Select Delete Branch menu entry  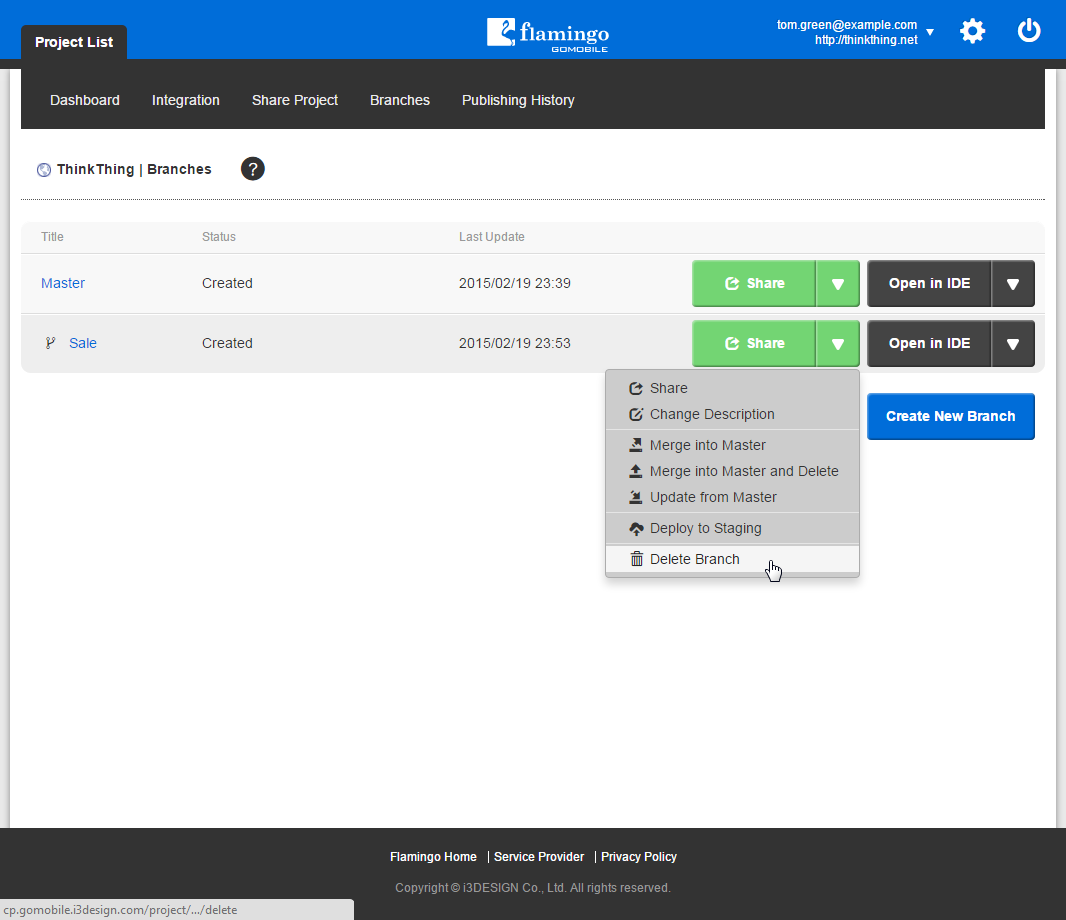click(732, 559)
